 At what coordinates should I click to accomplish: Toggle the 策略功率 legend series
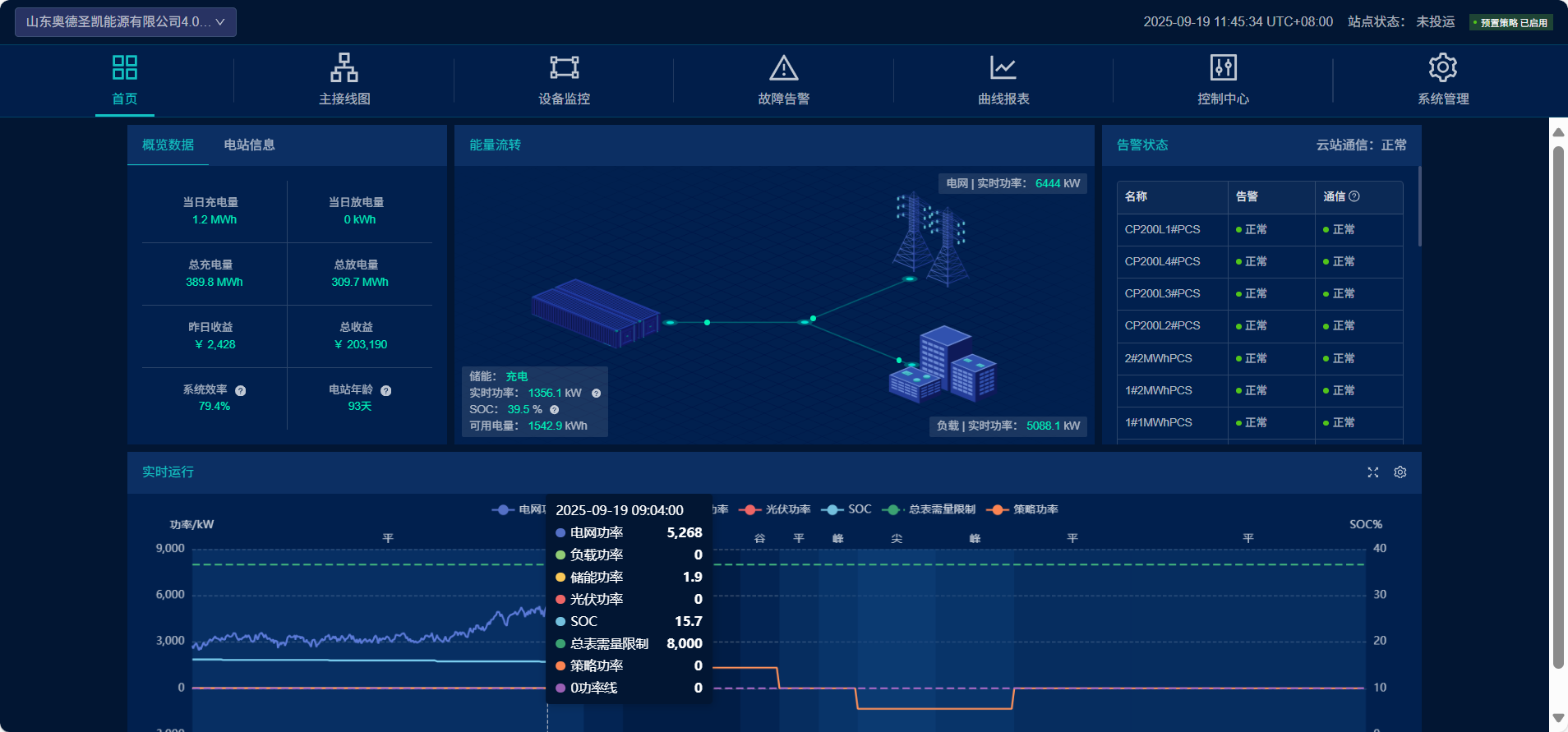click(x=1023, y=509)
